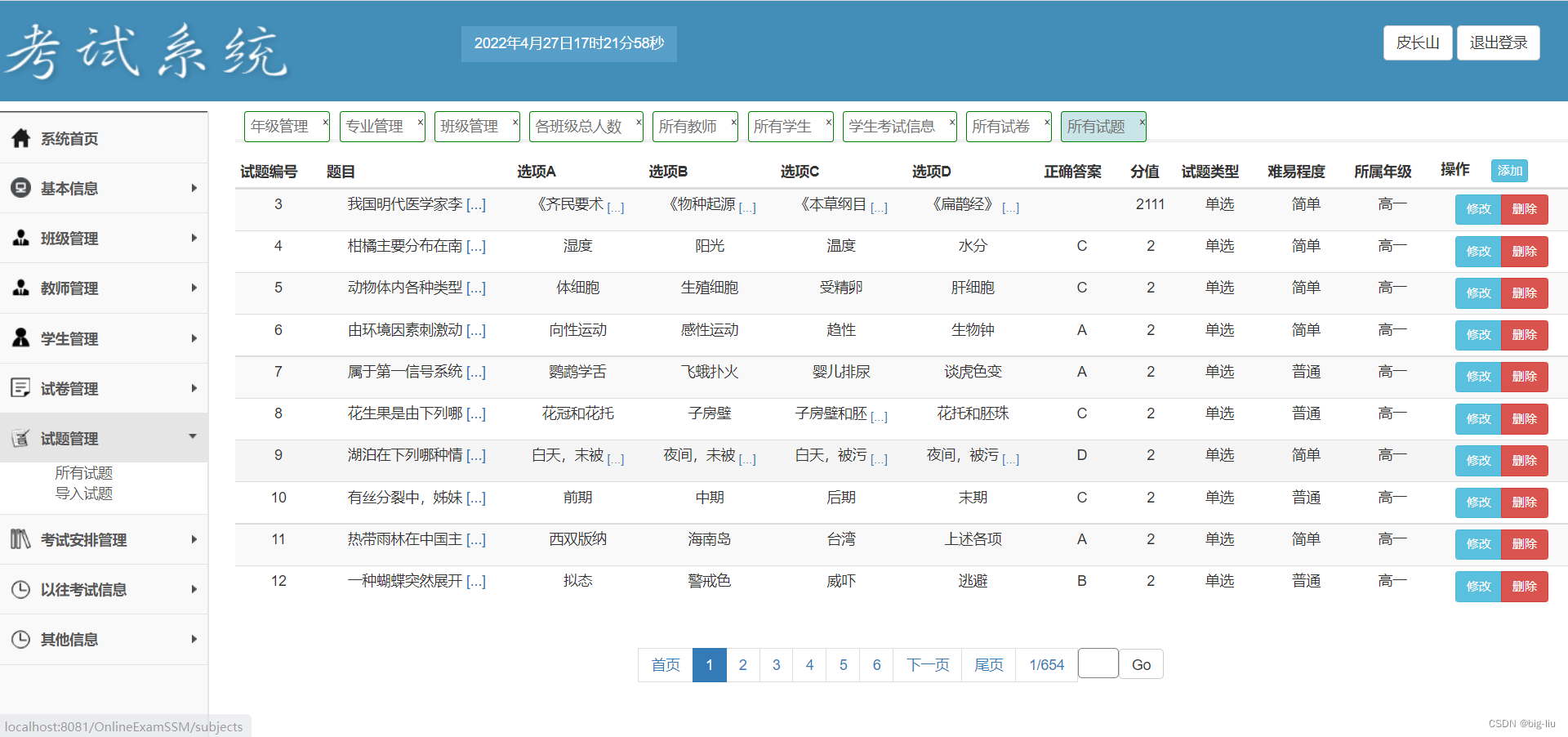Click the 皮长山 user button
The height and width of the screenshot is (737, 1568).
pyautogui.click(x=1418, y=42)
